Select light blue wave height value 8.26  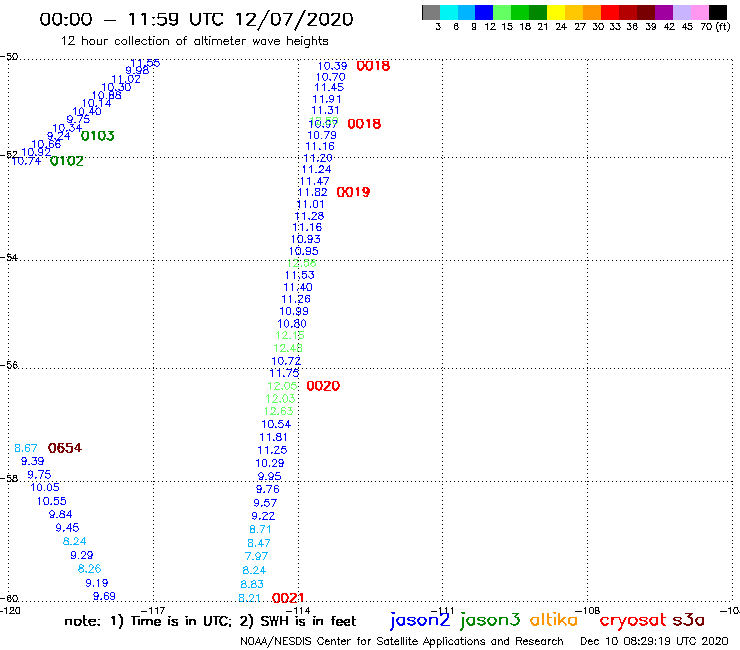coord(90,569)
